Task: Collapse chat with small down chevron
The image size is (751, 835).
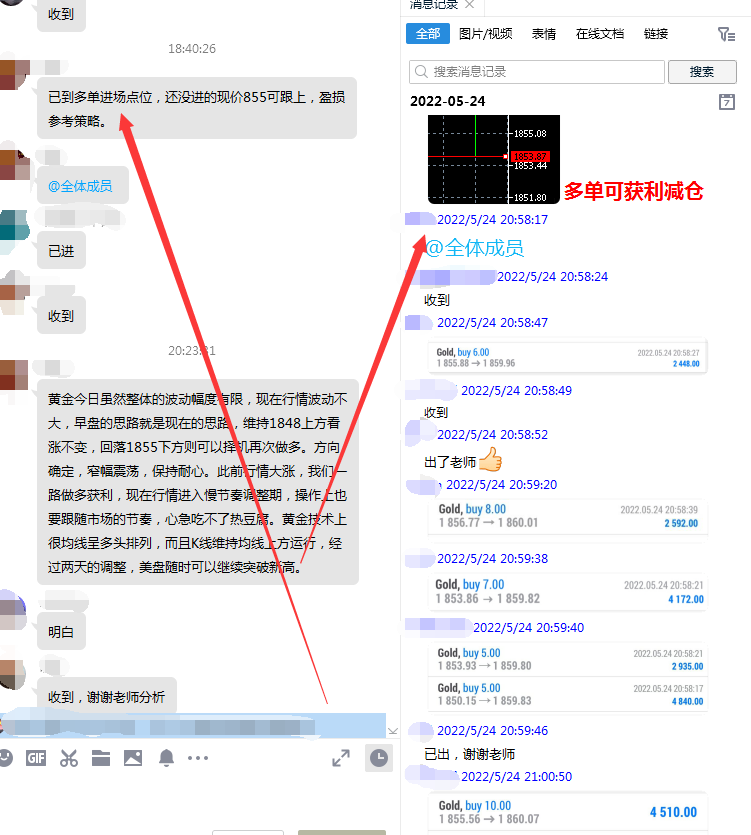Action: coord(393,731)
